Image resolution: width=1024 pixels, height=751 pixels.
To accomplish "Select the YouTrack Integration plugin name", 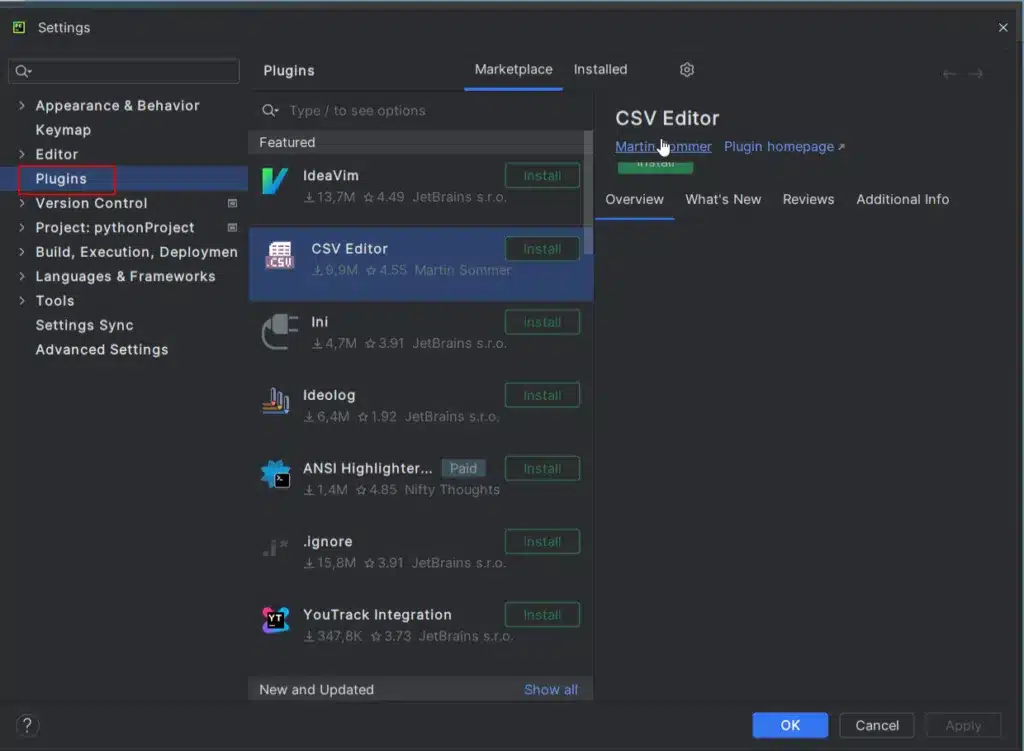I will [x=377, y=615].
